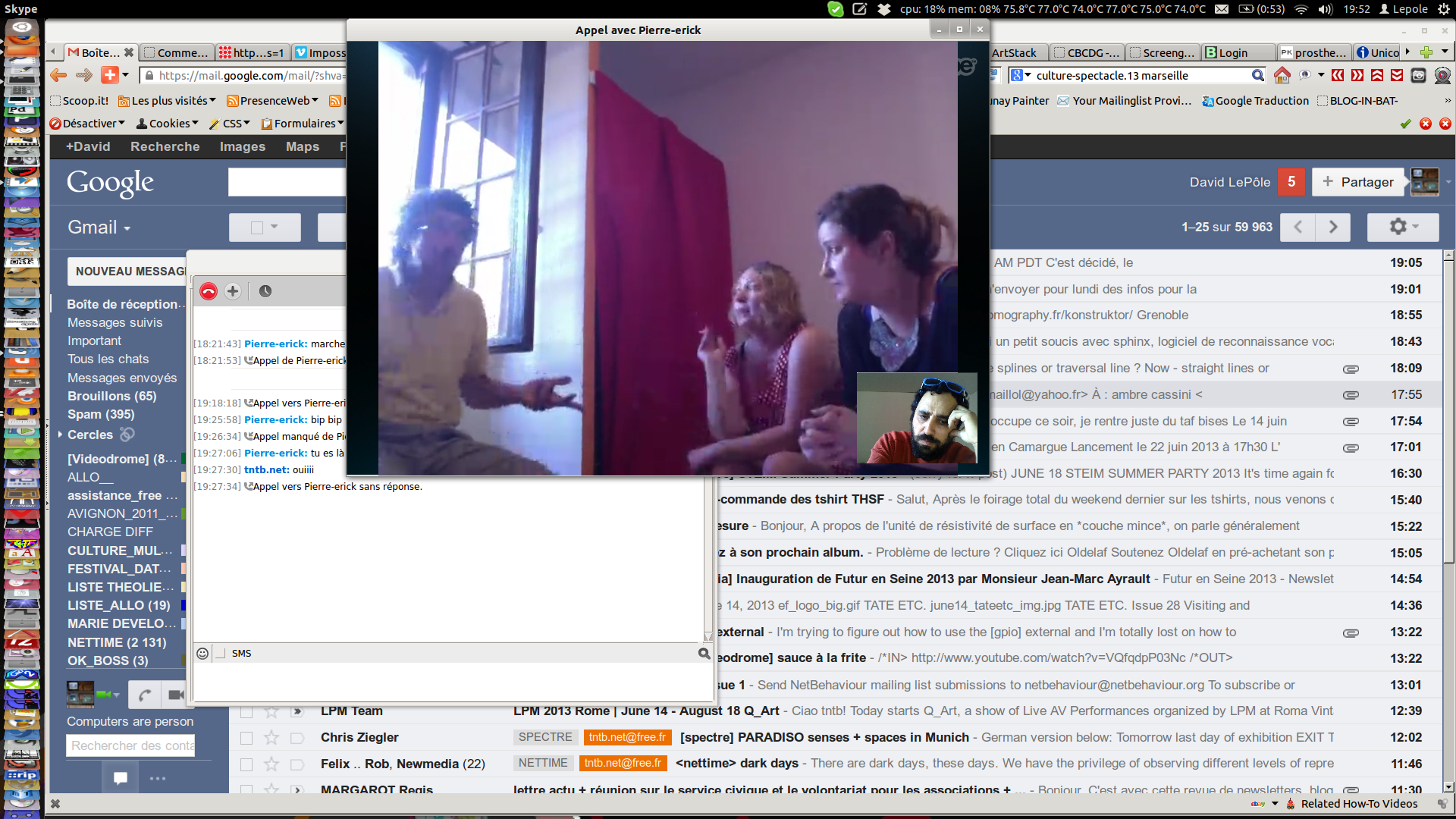
Task: Click the contacts search field Rechercher des contacts
Action: (x=131, y=746)
